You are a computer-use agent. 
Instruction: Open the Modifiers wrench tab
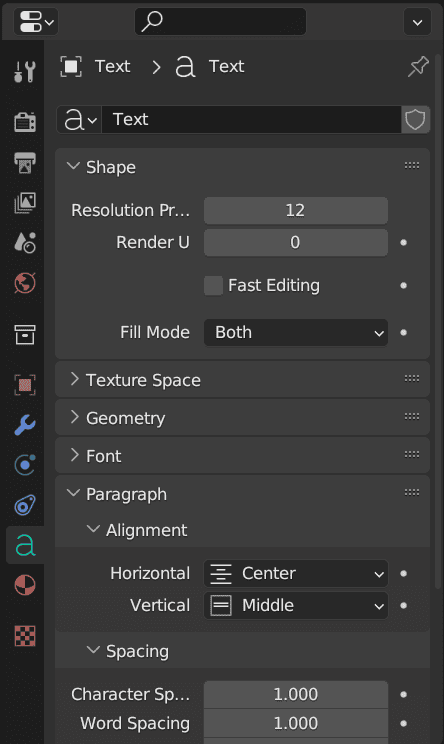tap(25, 425)
